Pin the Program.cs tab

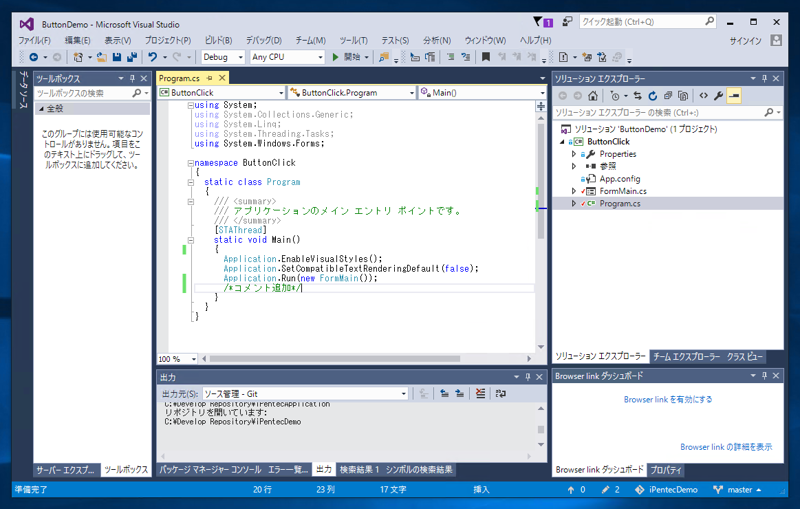pyautogui.click(x=209, y=78)
